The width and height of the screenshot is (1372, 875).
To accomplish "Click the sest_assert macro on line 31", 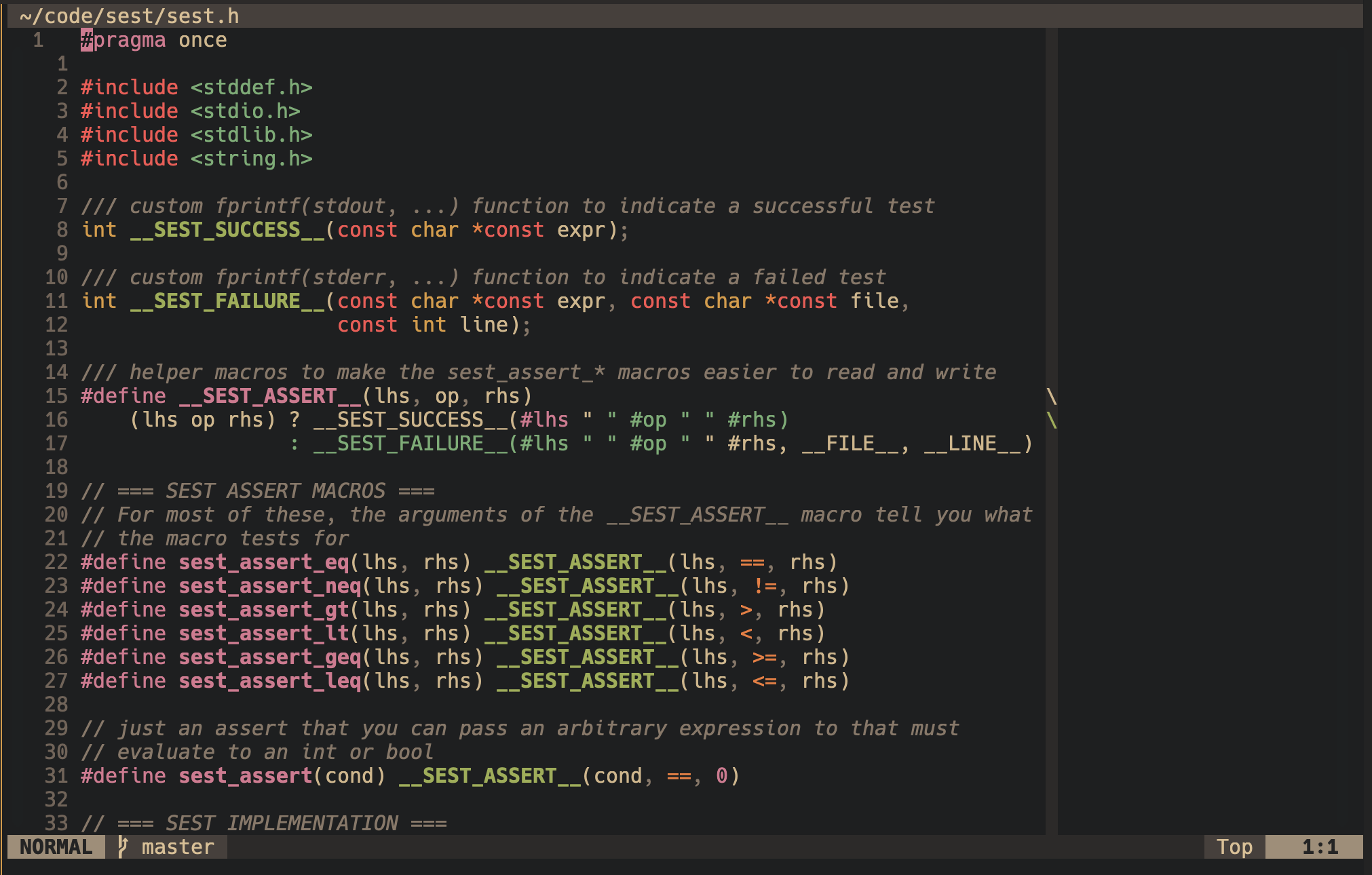I will (x=244, y=775).
